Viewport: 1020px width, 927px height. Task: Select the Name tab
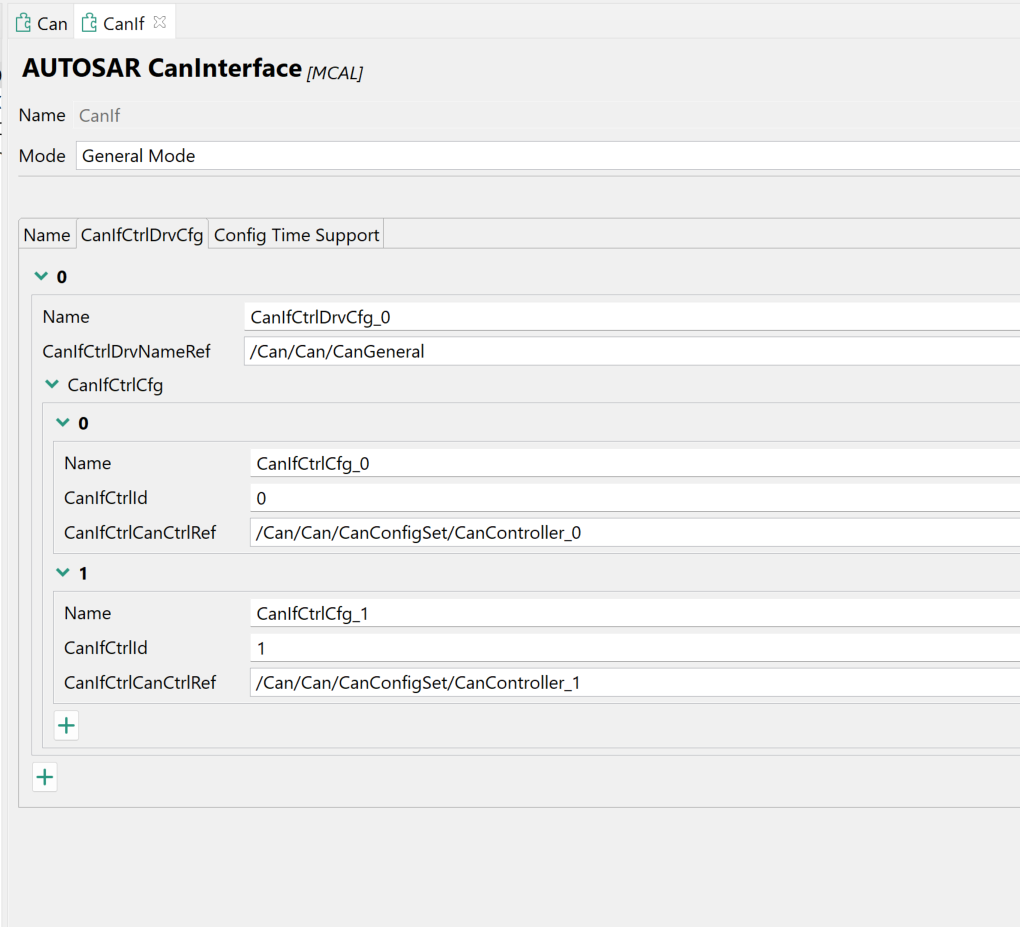click(x=47, y=235)
